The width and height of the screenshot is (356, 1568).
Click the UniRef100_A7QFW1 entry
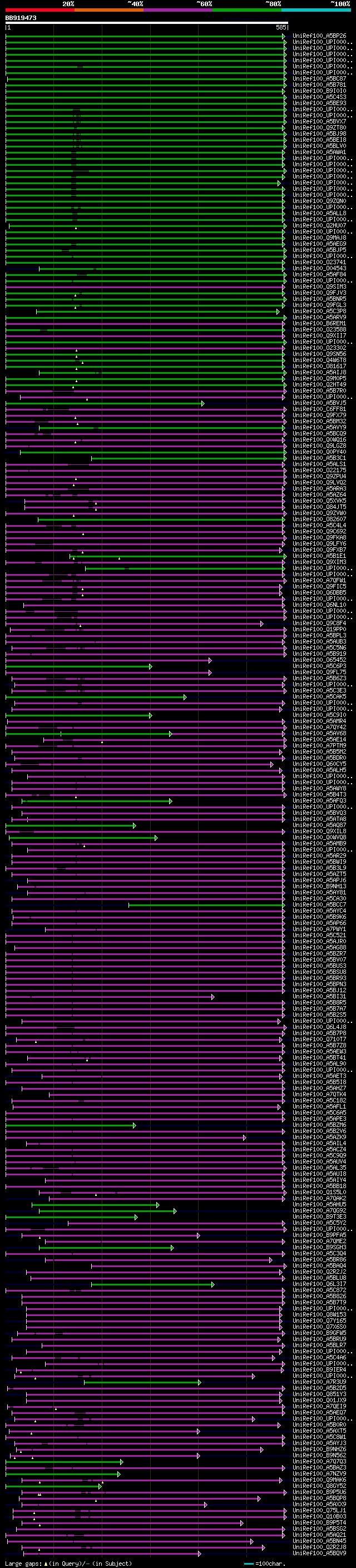[319, 581]
